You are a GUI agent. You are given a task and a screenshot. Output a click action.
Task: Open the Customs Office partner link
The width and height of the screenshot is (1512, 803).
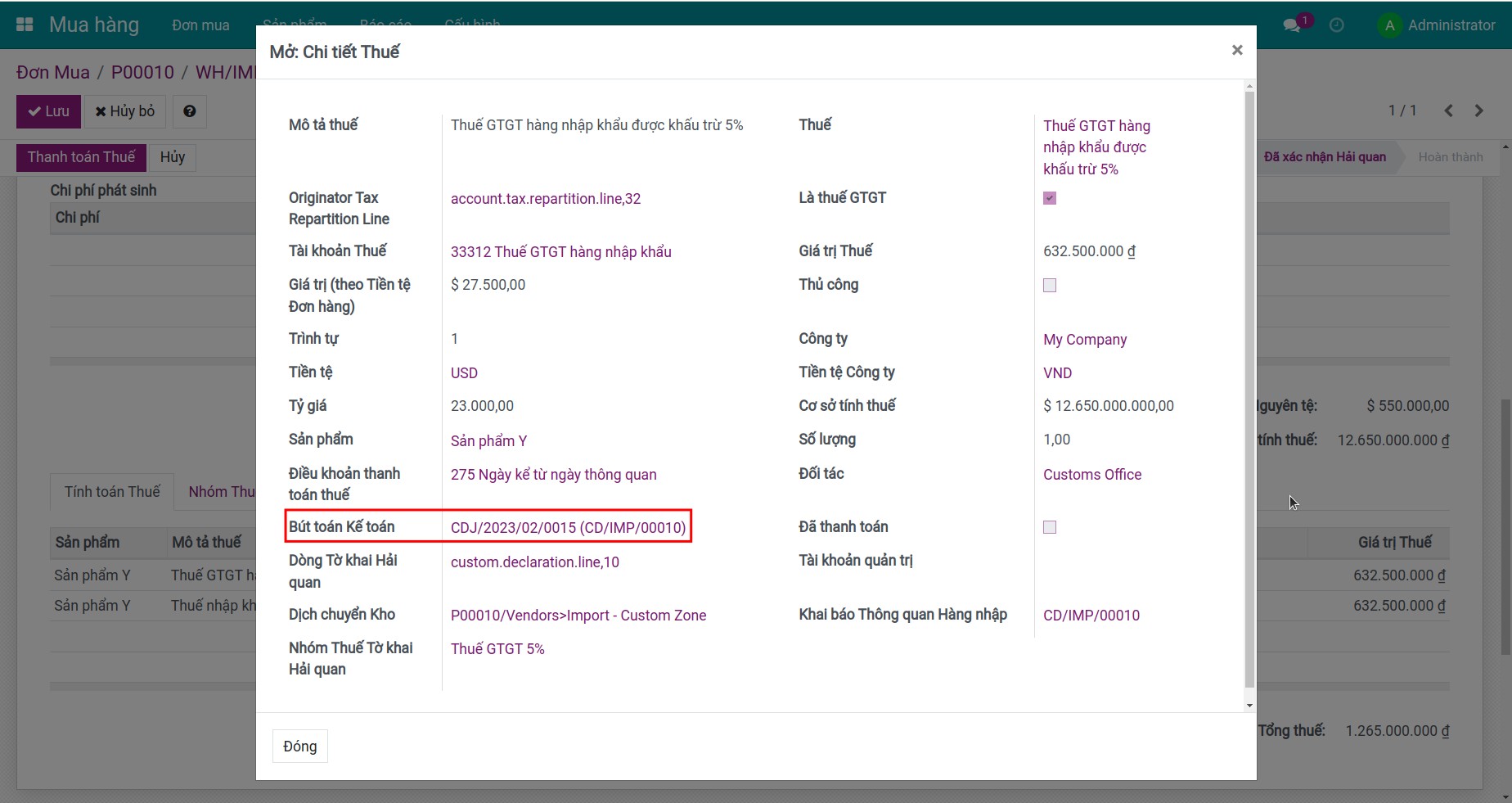point(1091,475)
